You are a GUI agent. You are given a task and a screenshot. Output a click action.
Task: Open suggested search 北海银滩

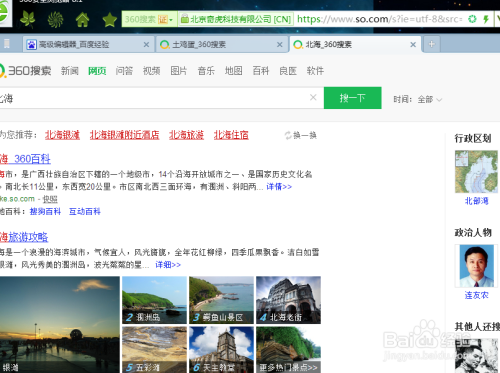coord(62,135)
